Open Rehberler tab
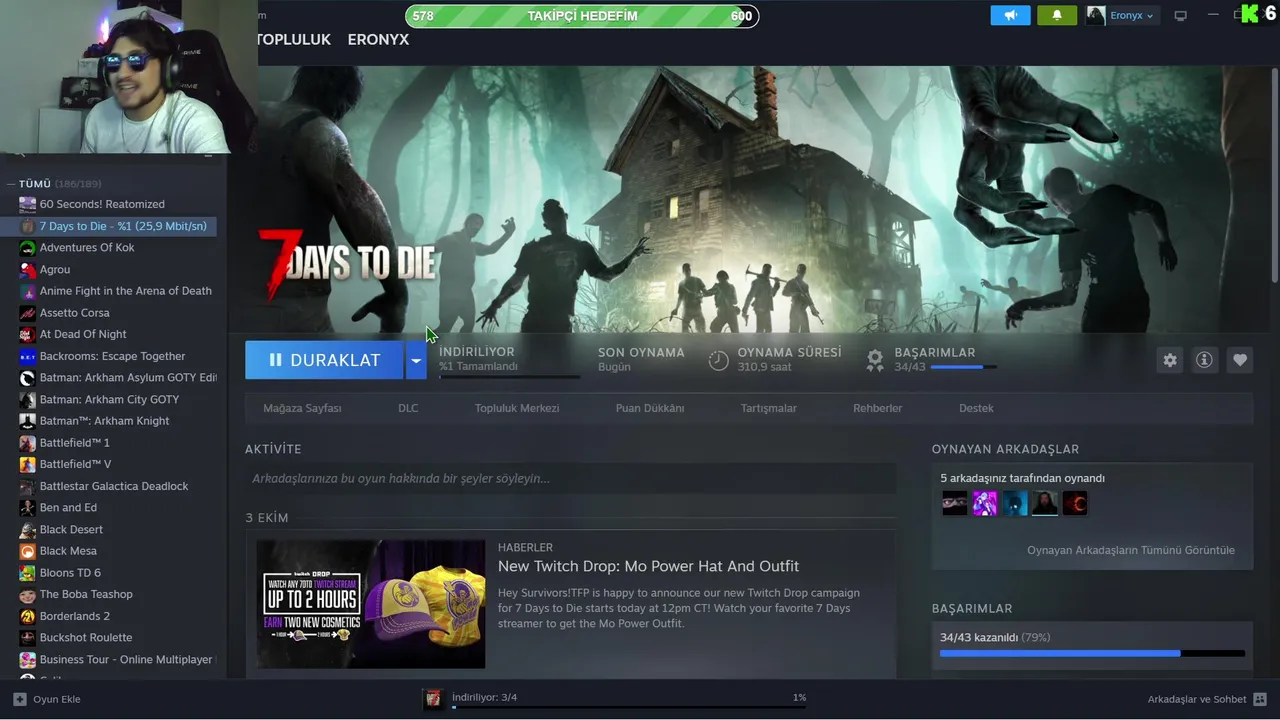The image size is (1280, 720). pos(877,408)
